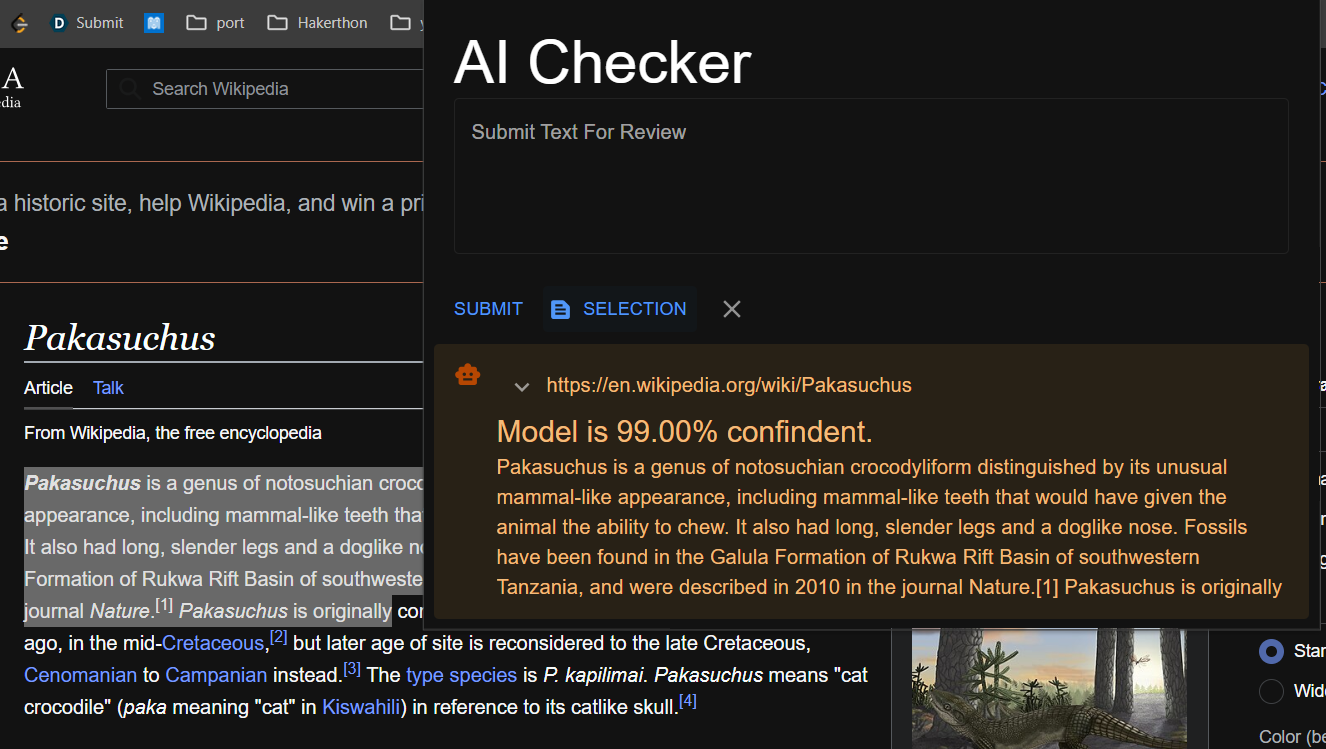1326x749 pixels.
Task: Click citation reference [2]
Action: [x=278, y=637]
